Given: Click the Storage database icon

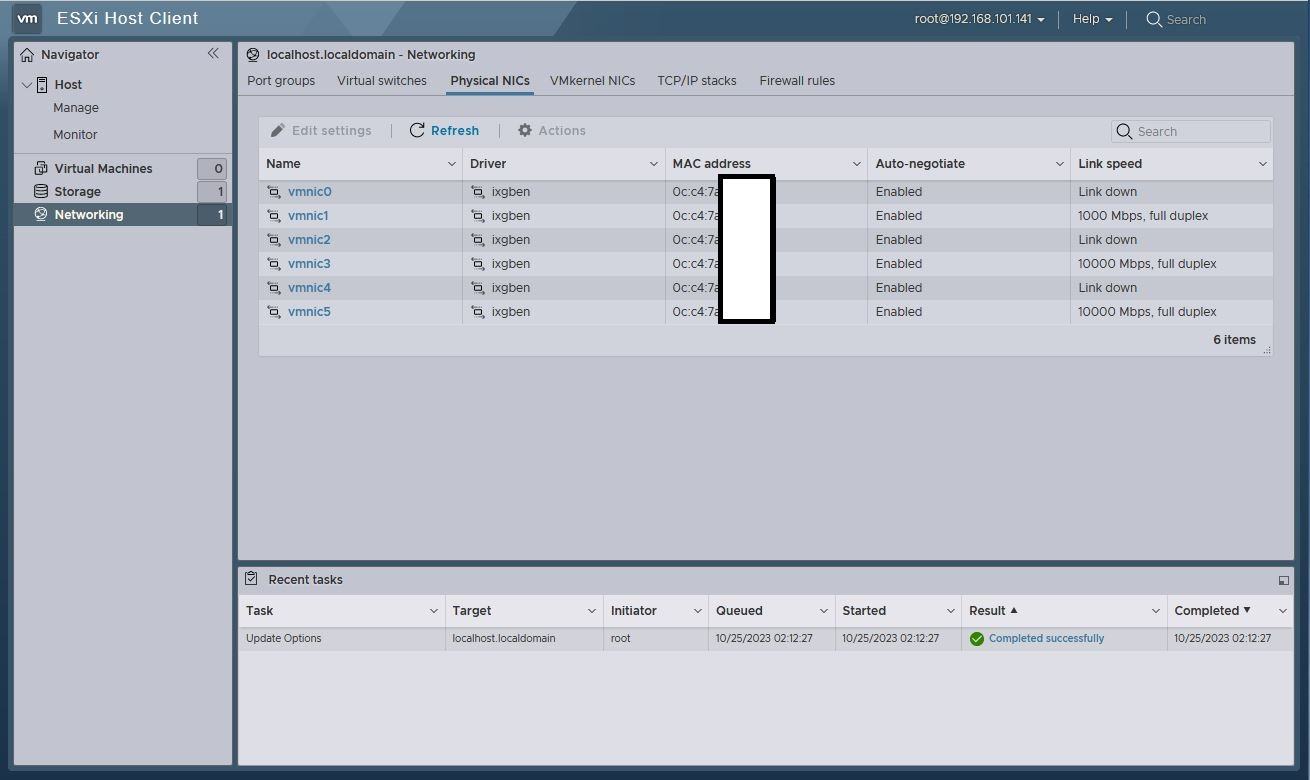Looking at the screenshot, I should pos(41,191).
